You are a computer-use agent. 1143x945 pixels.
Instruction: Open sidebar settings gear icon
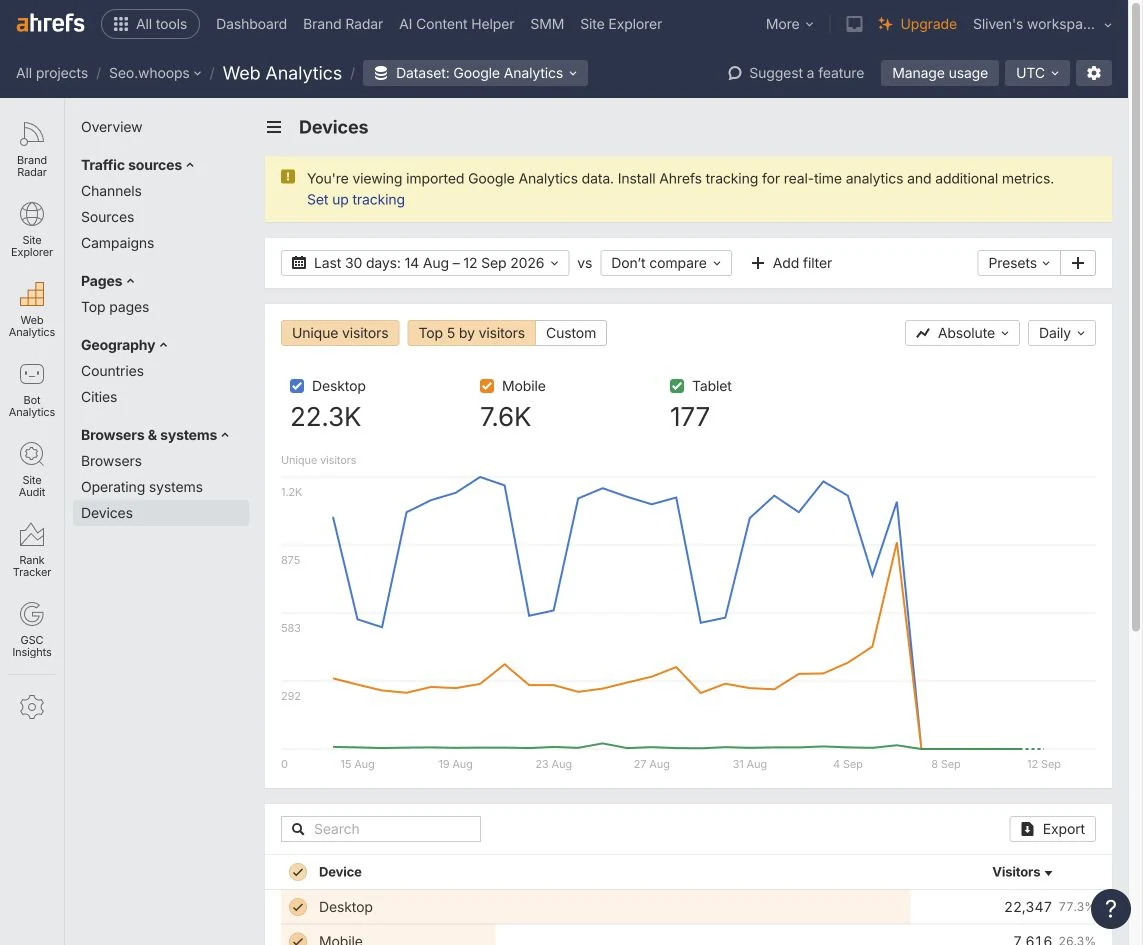31,707
